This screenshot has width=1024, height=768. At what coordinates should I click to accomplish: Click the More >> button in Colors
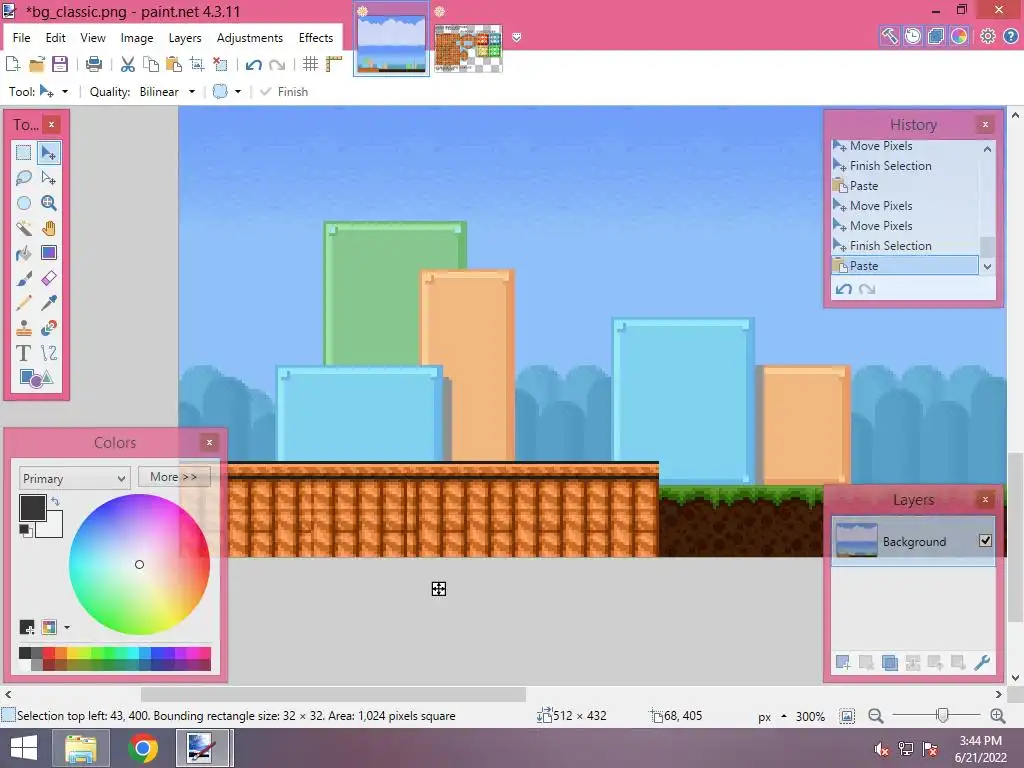click(174, 477)
